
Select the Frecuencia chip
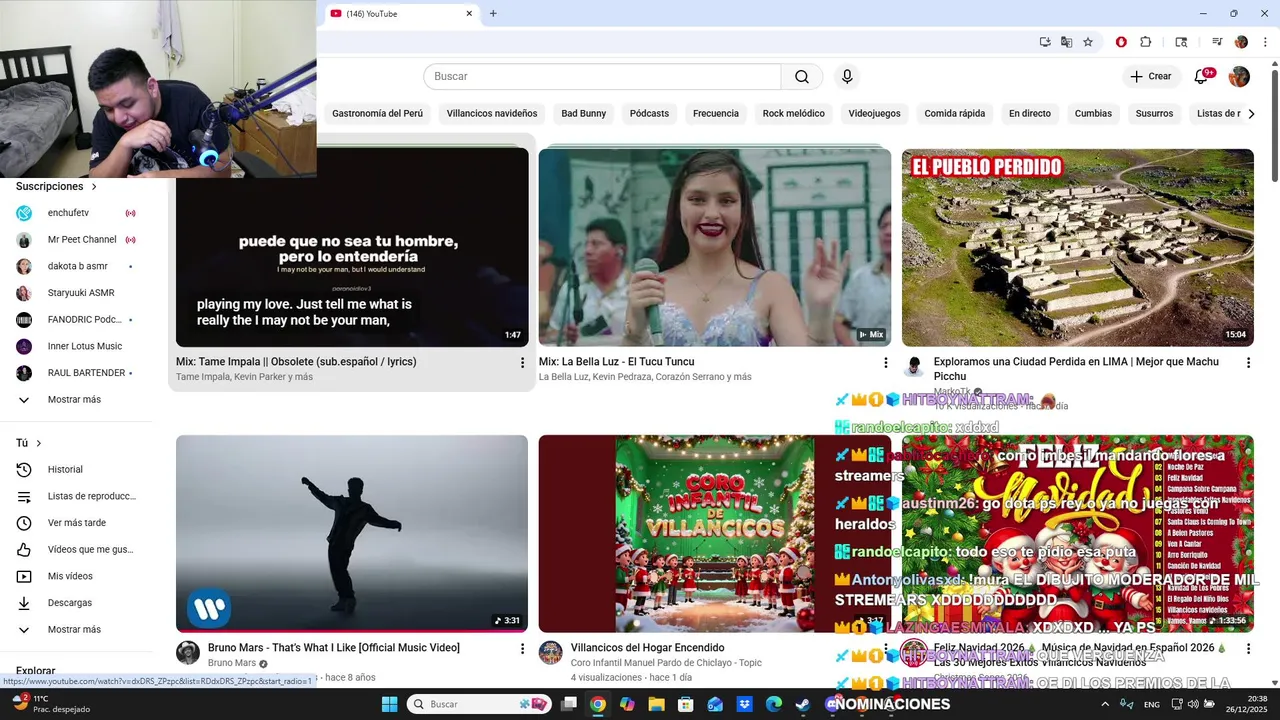point(716,114)
